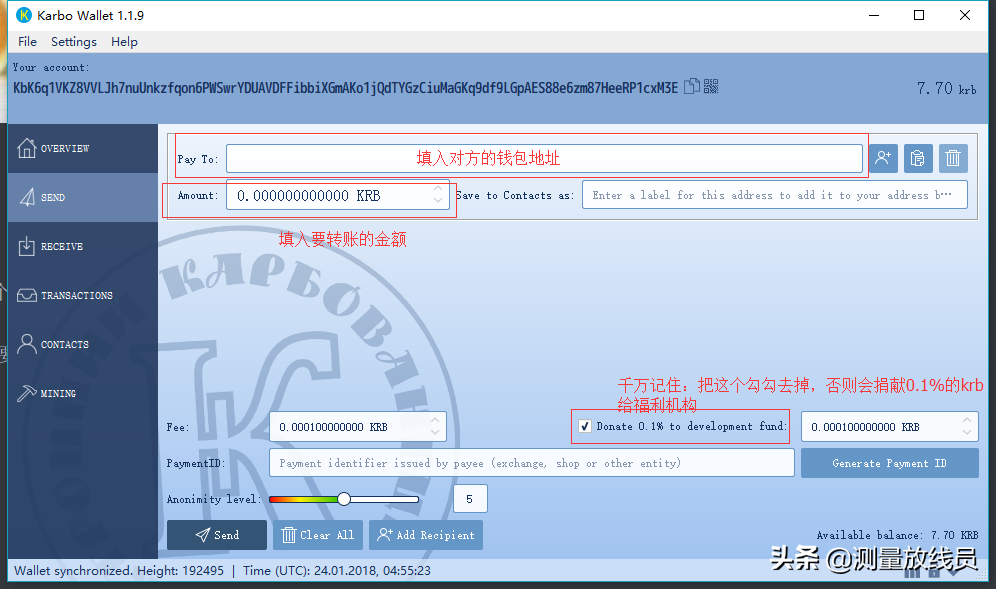Click the Karbo logo in the title bar
The width and height of the screenshot is (996, 589).
[24, 15]
